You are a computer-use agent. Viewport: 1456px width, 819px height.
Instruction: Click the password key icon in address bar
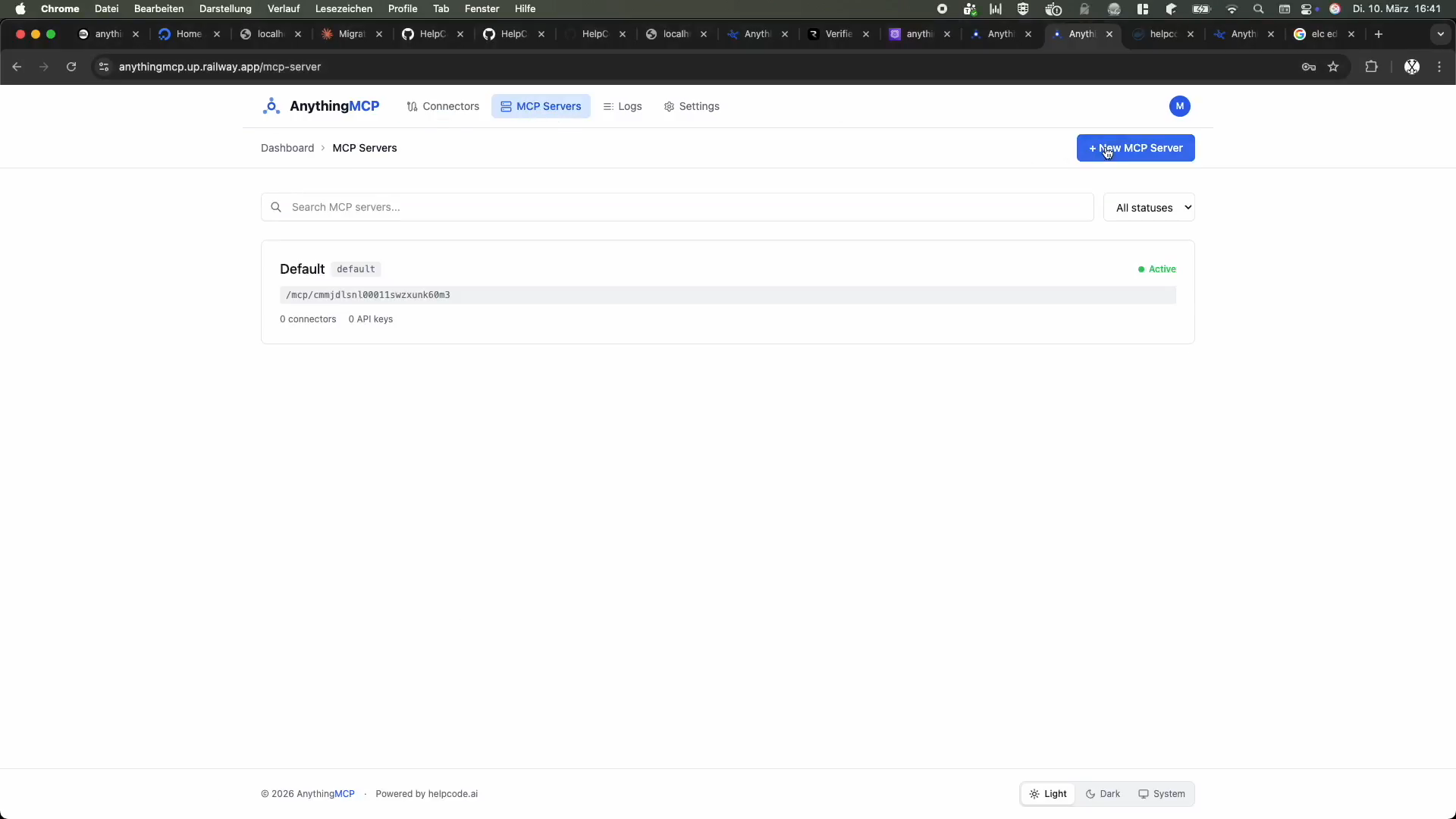pyautogui.click(x=1308, y=67)
